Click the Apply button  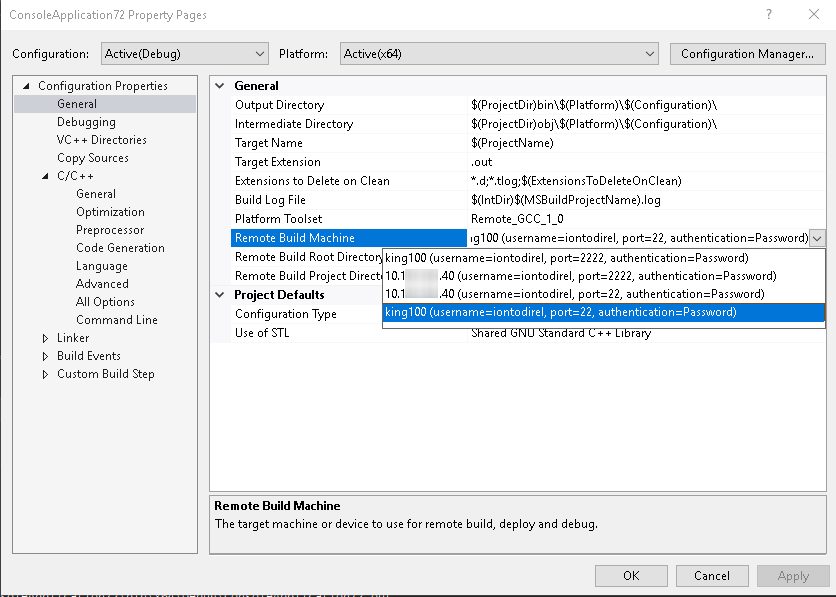[x=793, y=575]
